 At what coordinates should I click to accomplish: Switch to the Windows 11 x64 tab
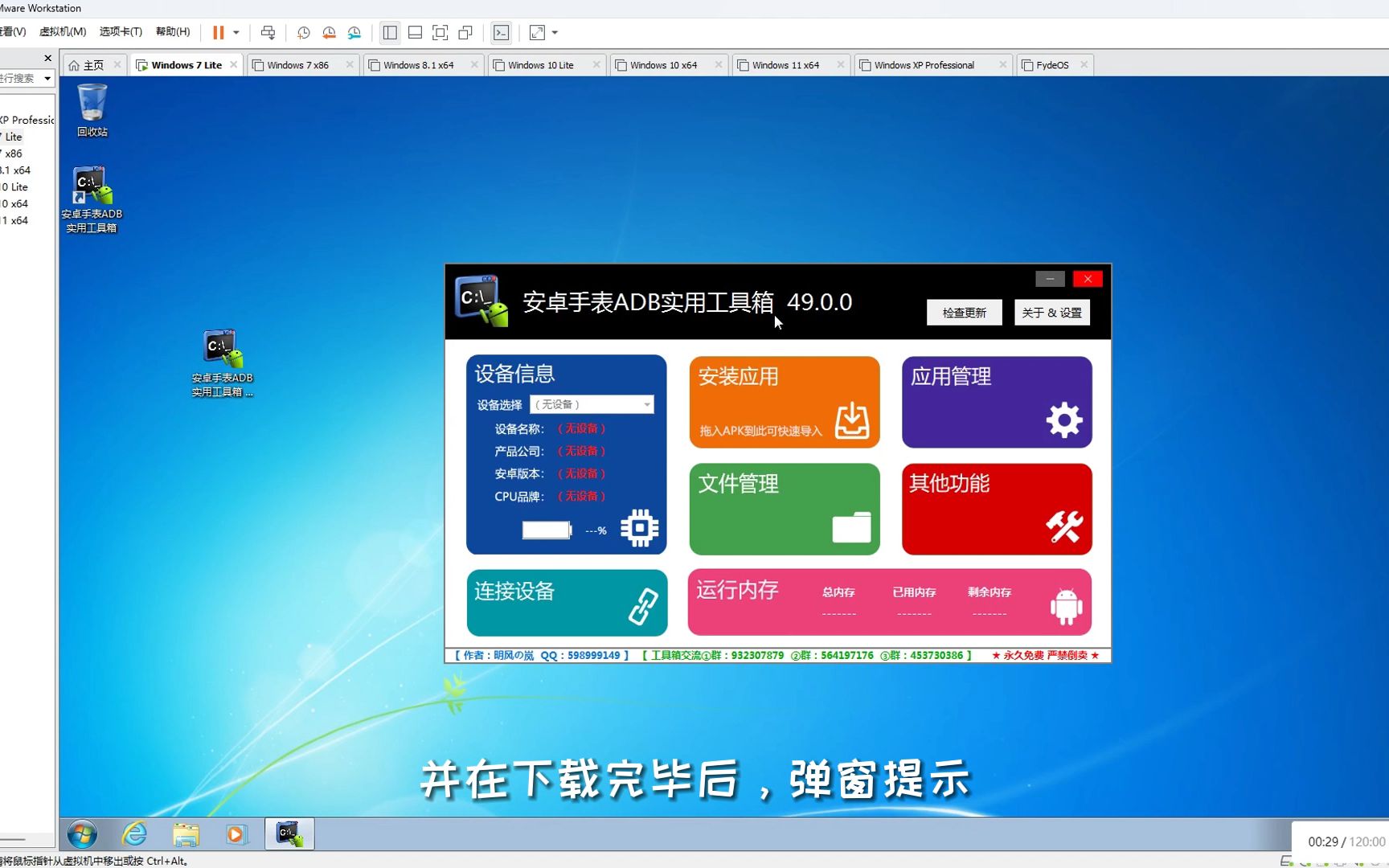coord(785,65)
